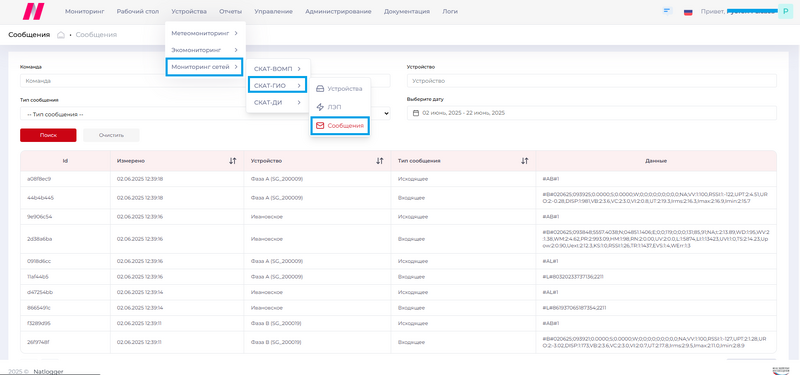The height and width of the screenshot is (375, 800).
Task: Click the Данные column header
Action: 656,161
